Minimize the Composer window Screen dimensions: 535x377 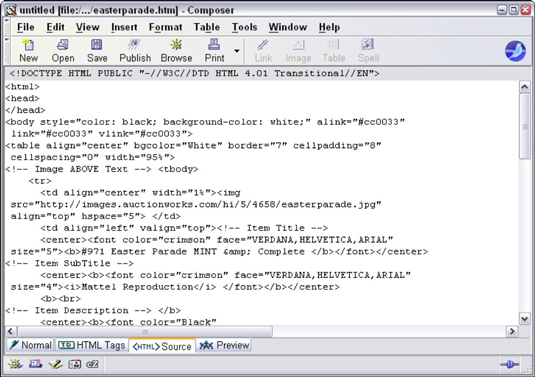pyautogui.click(x=502, y=10)
